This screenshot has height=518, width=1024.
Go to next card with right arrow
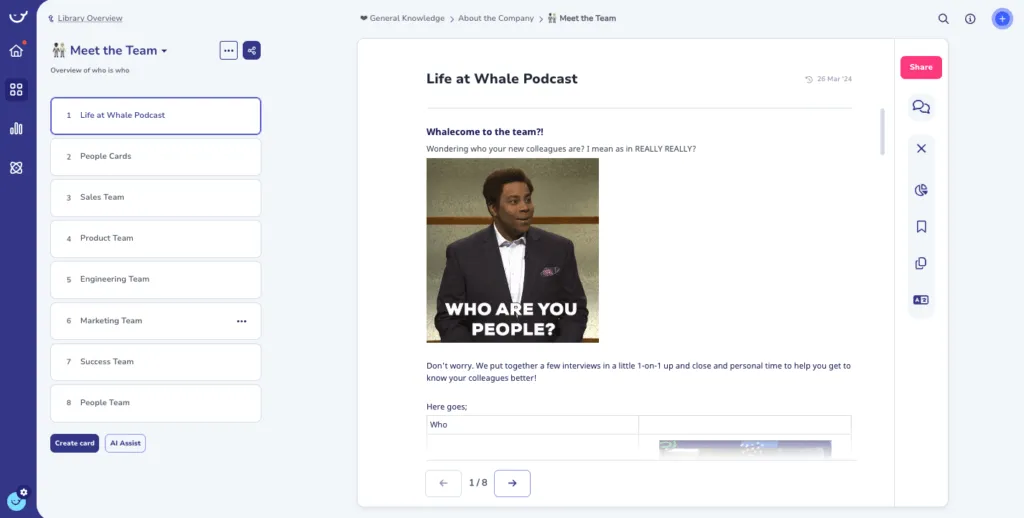click(x=512, y=483)
